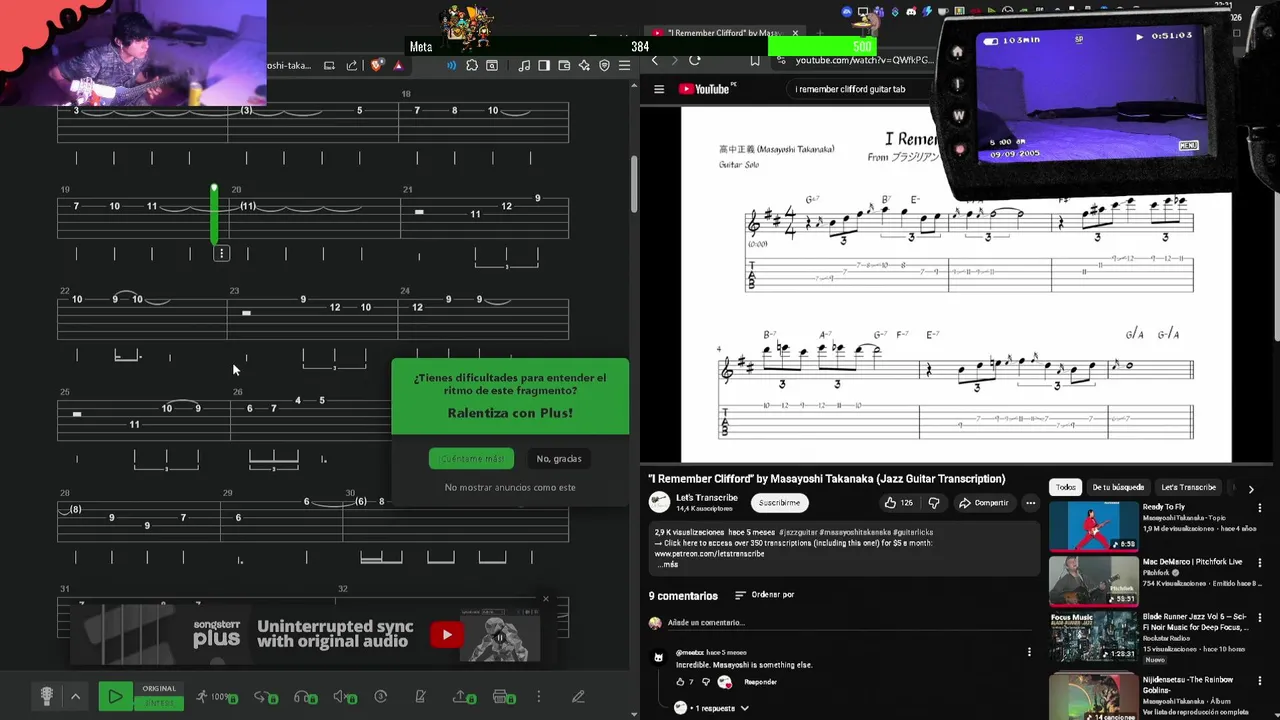Click Cuéntame más in the Plus popup
This screenshot has width=1280, height=720.
click(x=471, y=458)
